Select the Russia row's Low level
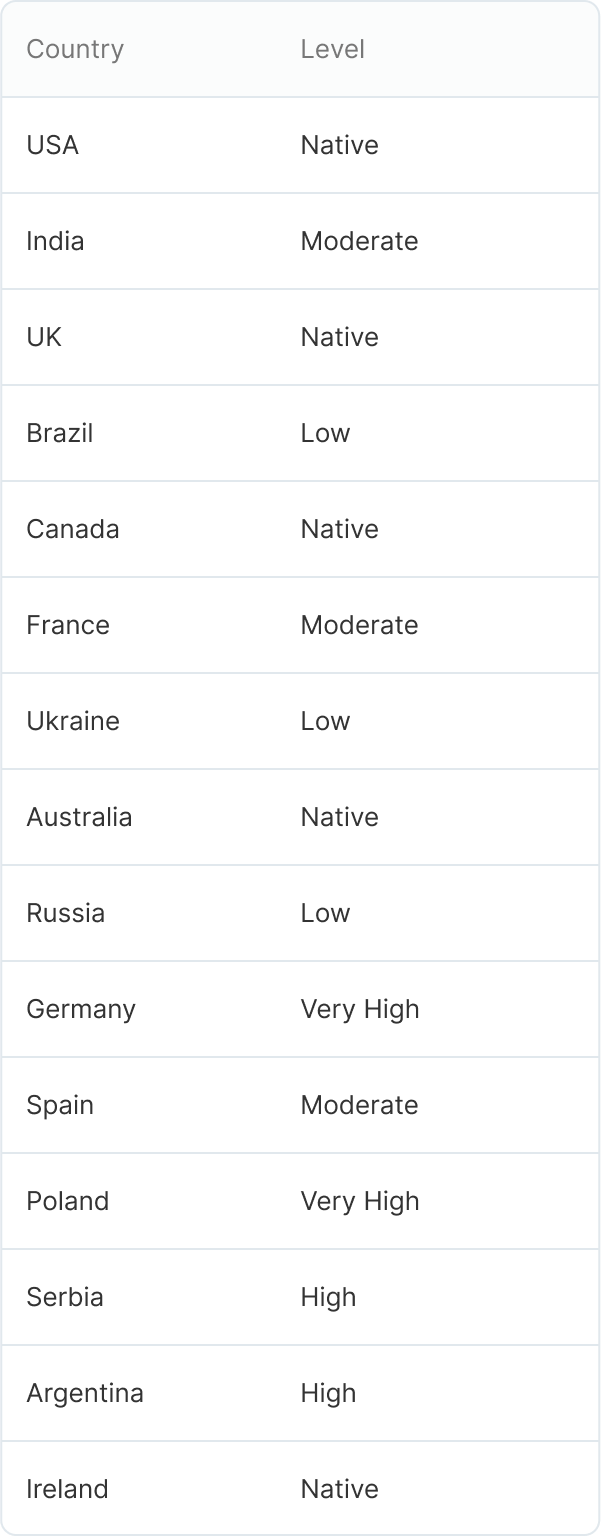The height and width of the screenshot is (1536, 601). pos(326,913)
